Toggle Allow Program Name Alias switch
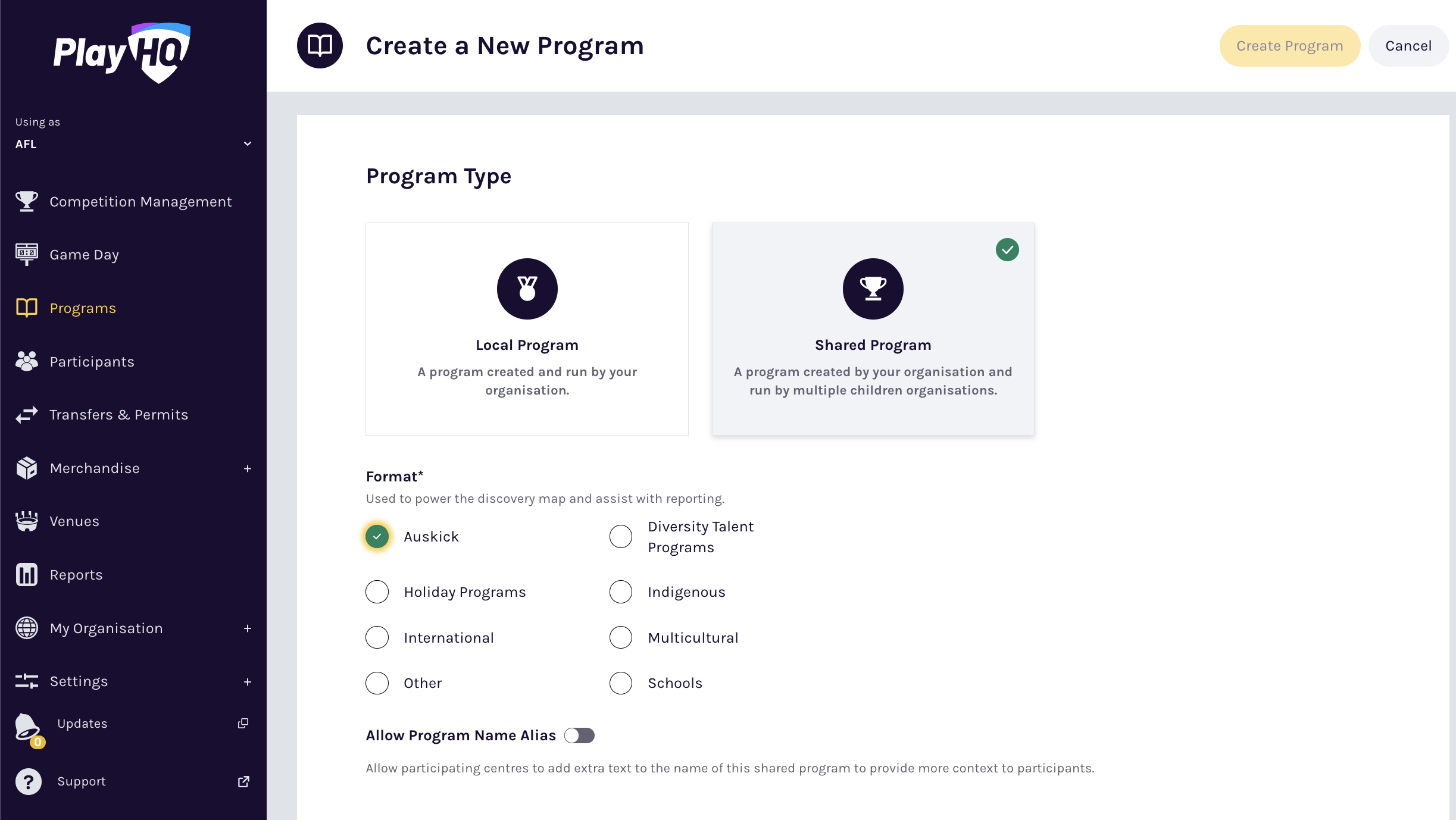The image size is (1456, 820). tap(579, 736)
